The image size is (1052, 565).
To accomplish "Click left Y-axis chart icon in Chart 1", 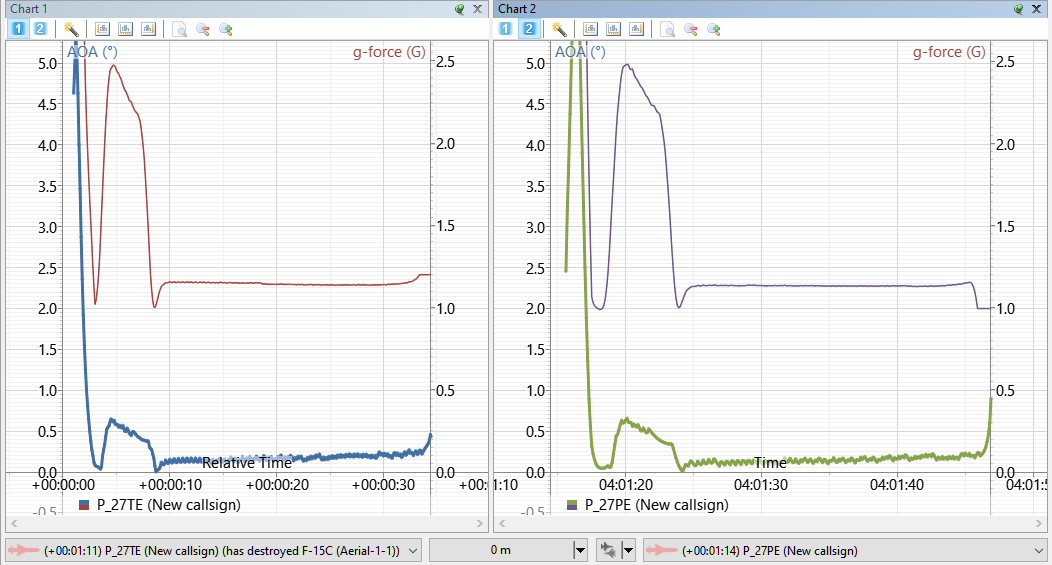I will pyautogui.click(x=102, y=29).
